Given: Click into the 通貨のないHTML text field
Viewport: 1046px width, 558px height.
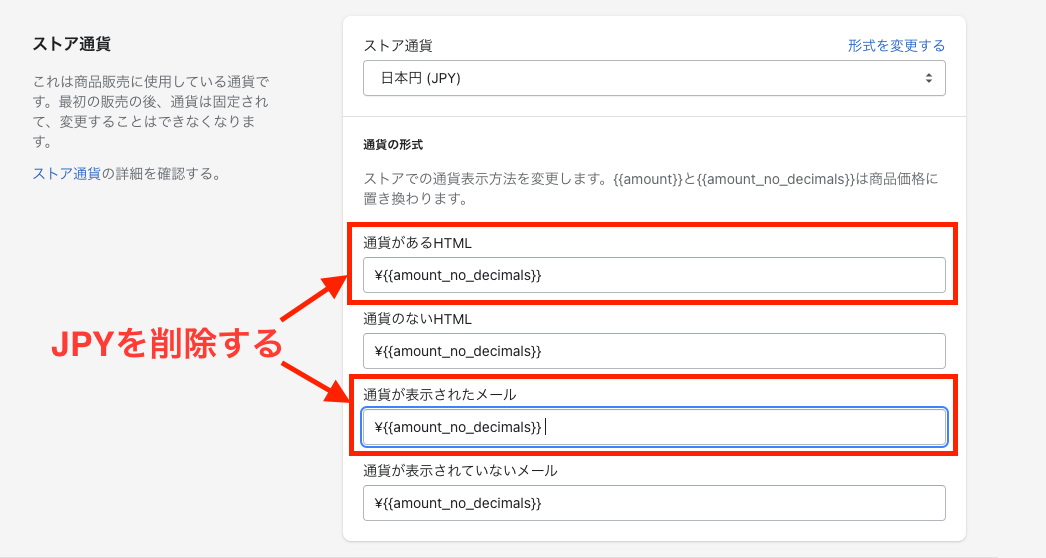Looking at the screenshot, I should (x=654, y=351).
